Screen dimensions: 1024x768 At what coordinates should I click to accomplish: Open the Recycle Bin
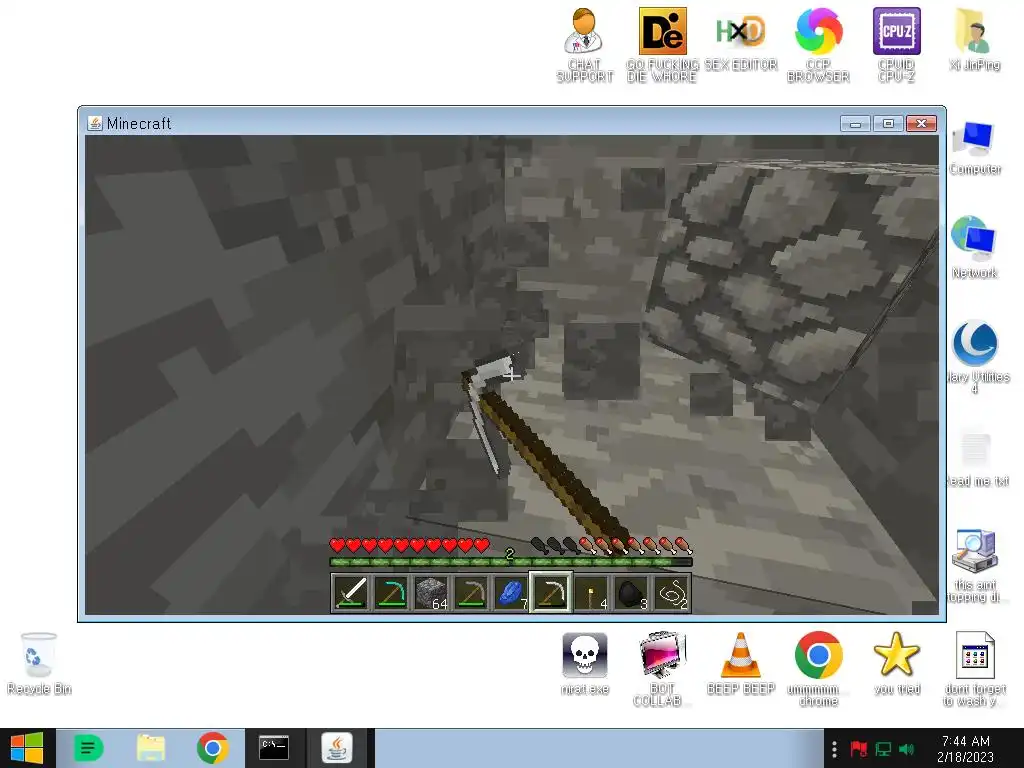[x=39, y=663]
